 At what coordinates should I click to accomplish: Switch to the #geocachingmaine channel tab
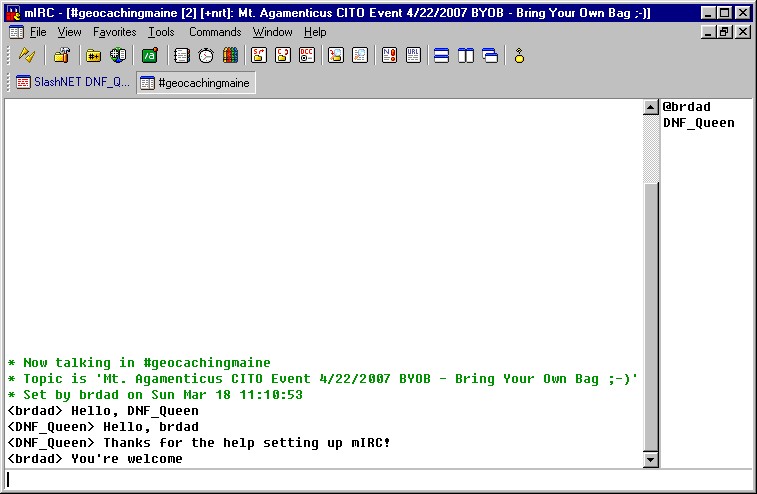[196, 83]
